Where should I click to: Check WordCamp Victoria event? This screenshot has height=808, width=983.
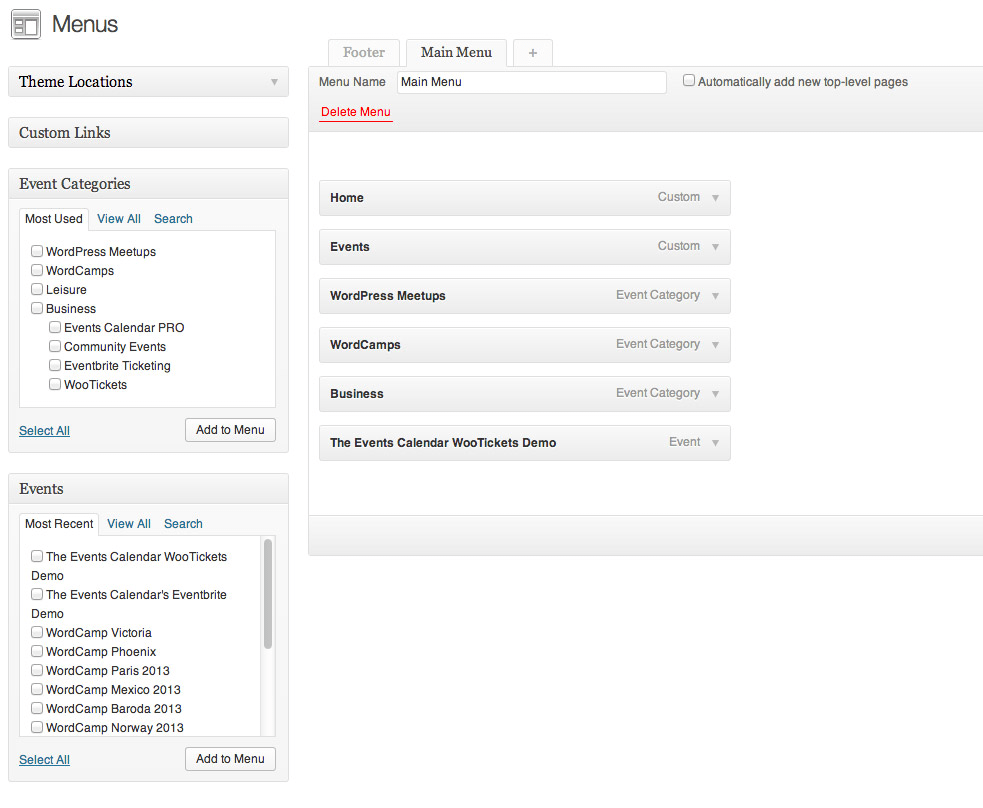37,632
